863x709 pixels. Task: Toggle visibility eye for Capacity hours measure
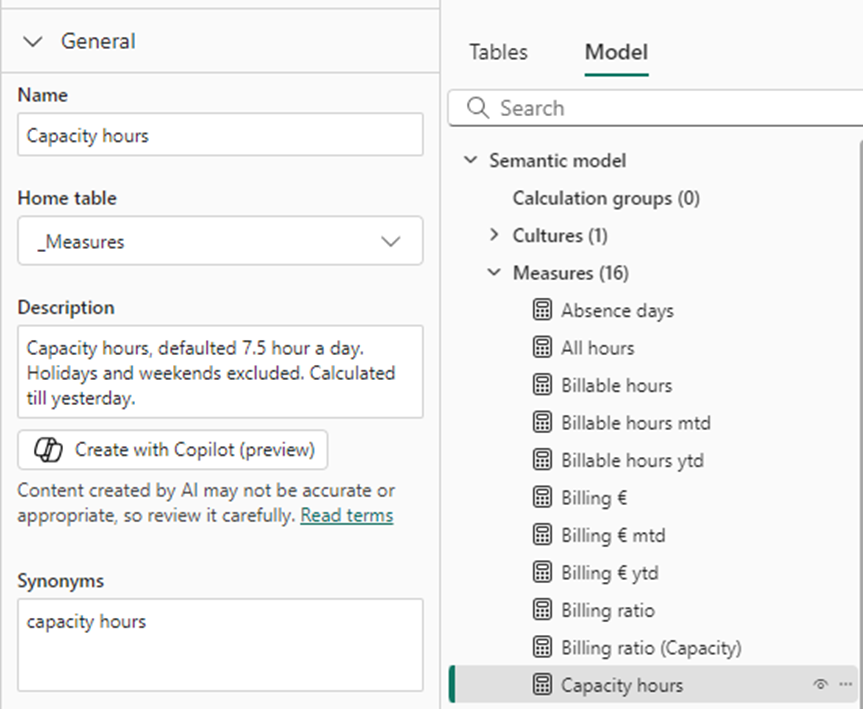click(x=821, y=685)
